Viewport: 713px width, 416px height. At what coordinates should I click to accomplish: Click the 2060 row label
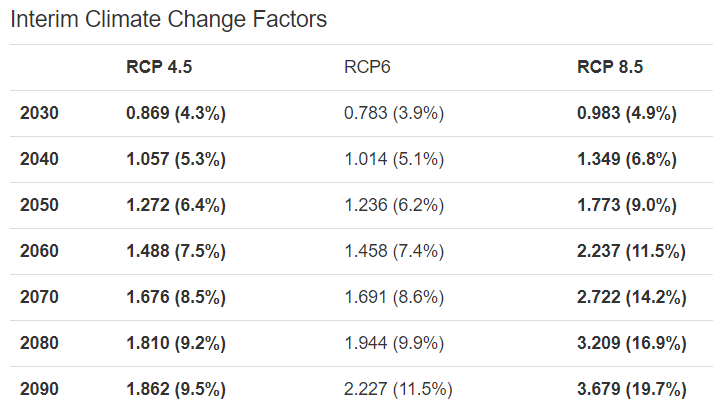click(x=39, y=251)
